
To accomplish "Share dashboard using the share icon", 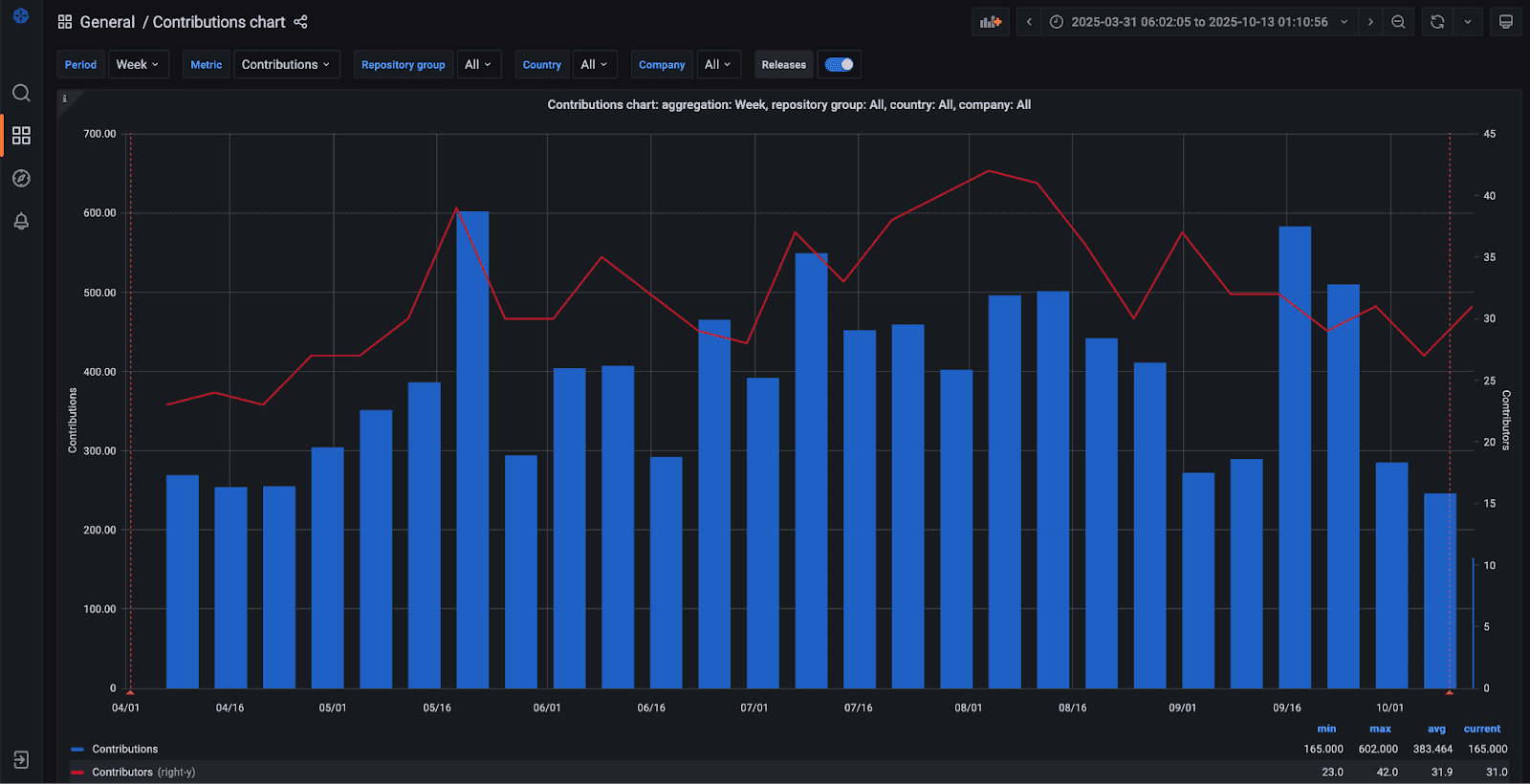I will 300,22.
